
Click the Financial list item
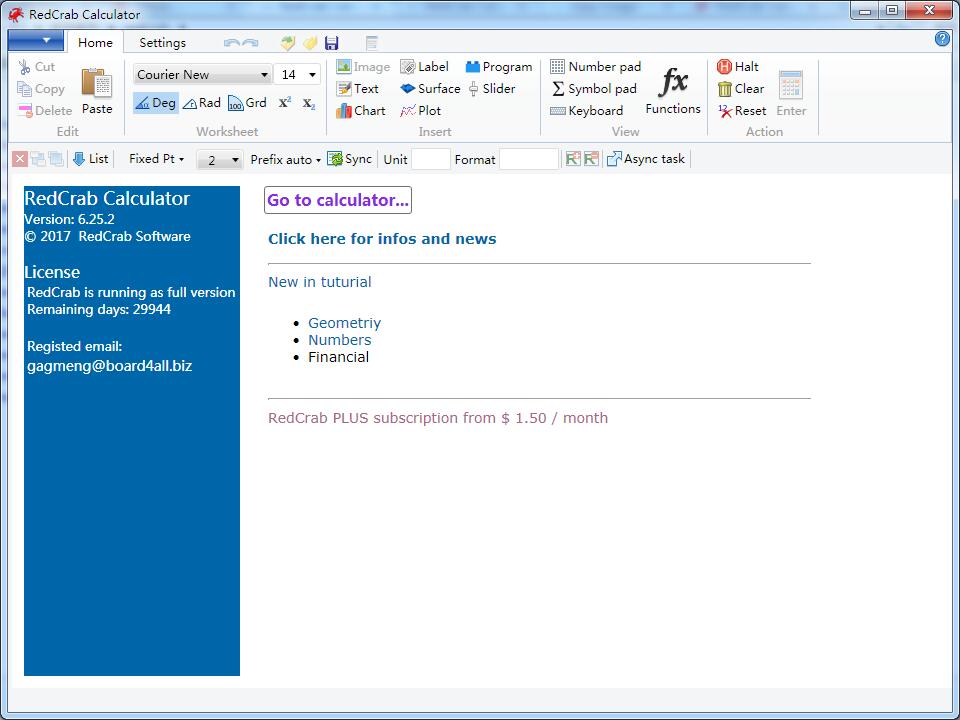338,357
